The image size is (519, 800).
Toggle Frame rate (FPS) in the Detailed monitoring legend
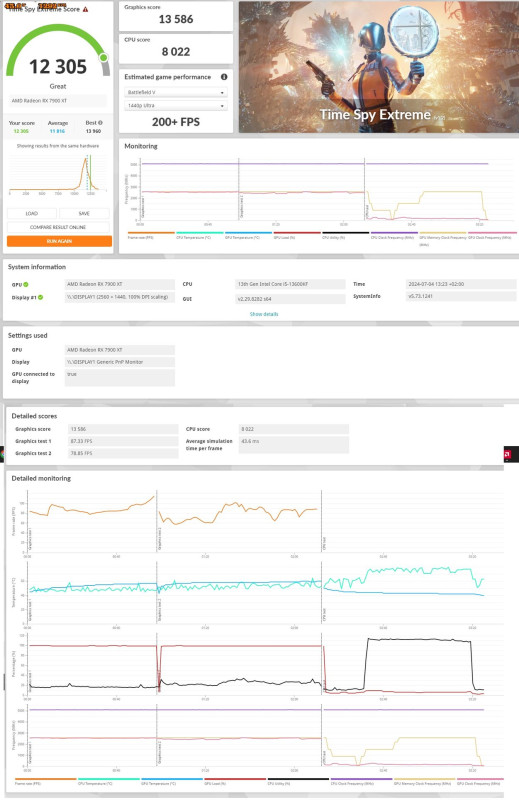coord(45,782)
